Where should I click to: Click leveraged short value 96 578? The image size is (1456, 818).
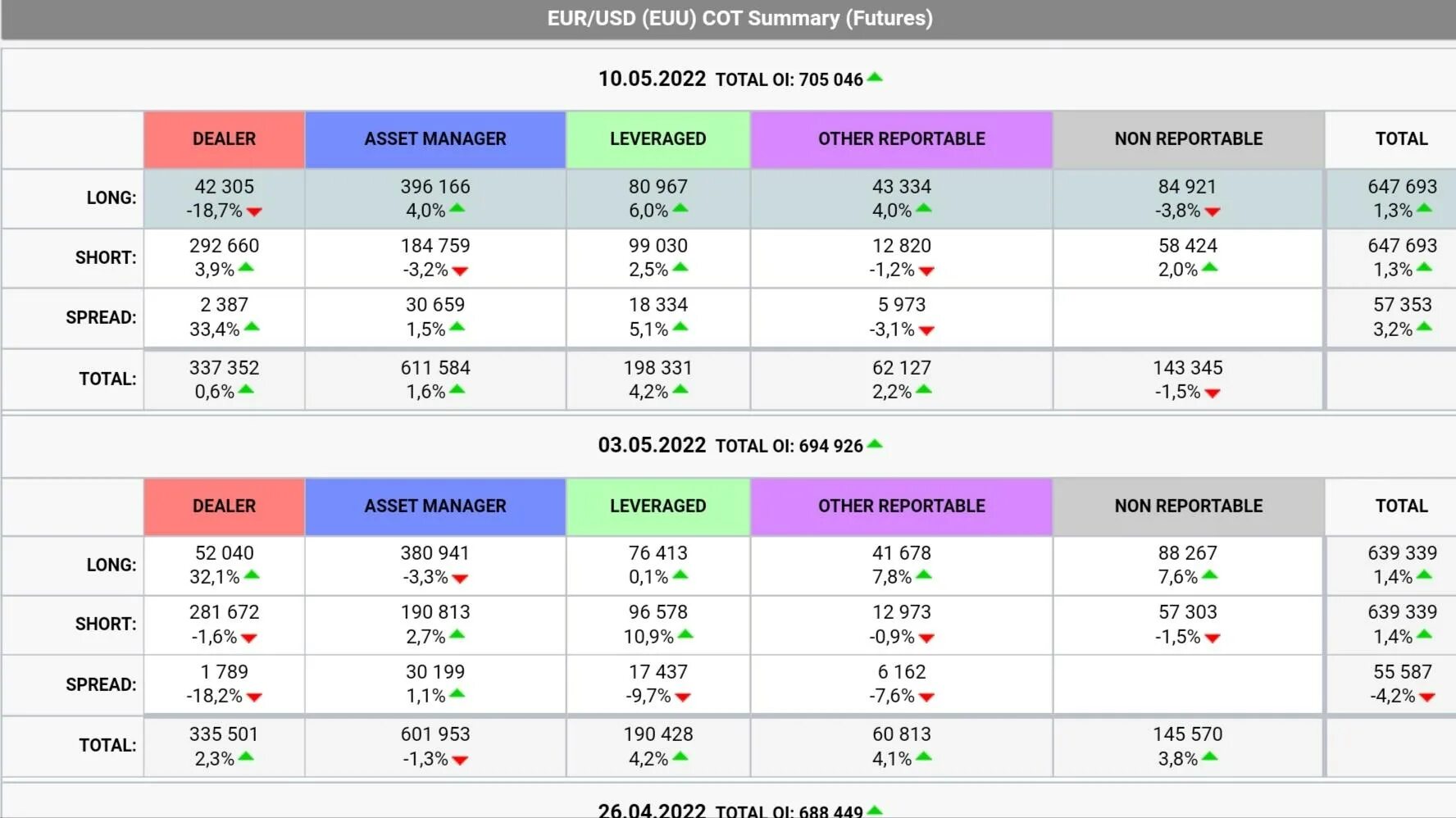(x=658, y=612)
